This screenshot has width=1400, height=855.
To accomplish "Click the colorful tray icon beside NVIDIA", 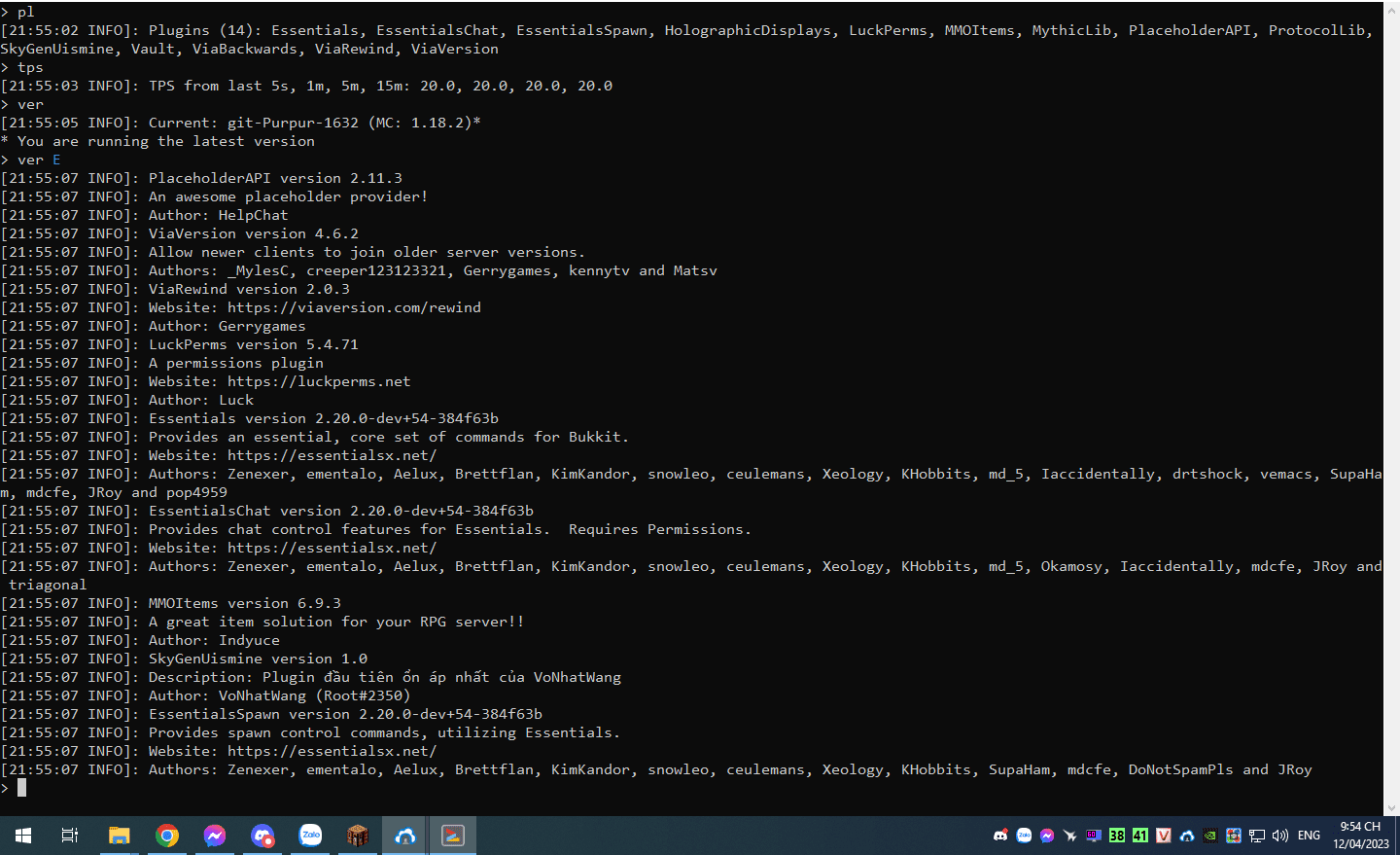I will click(1234, 836).
